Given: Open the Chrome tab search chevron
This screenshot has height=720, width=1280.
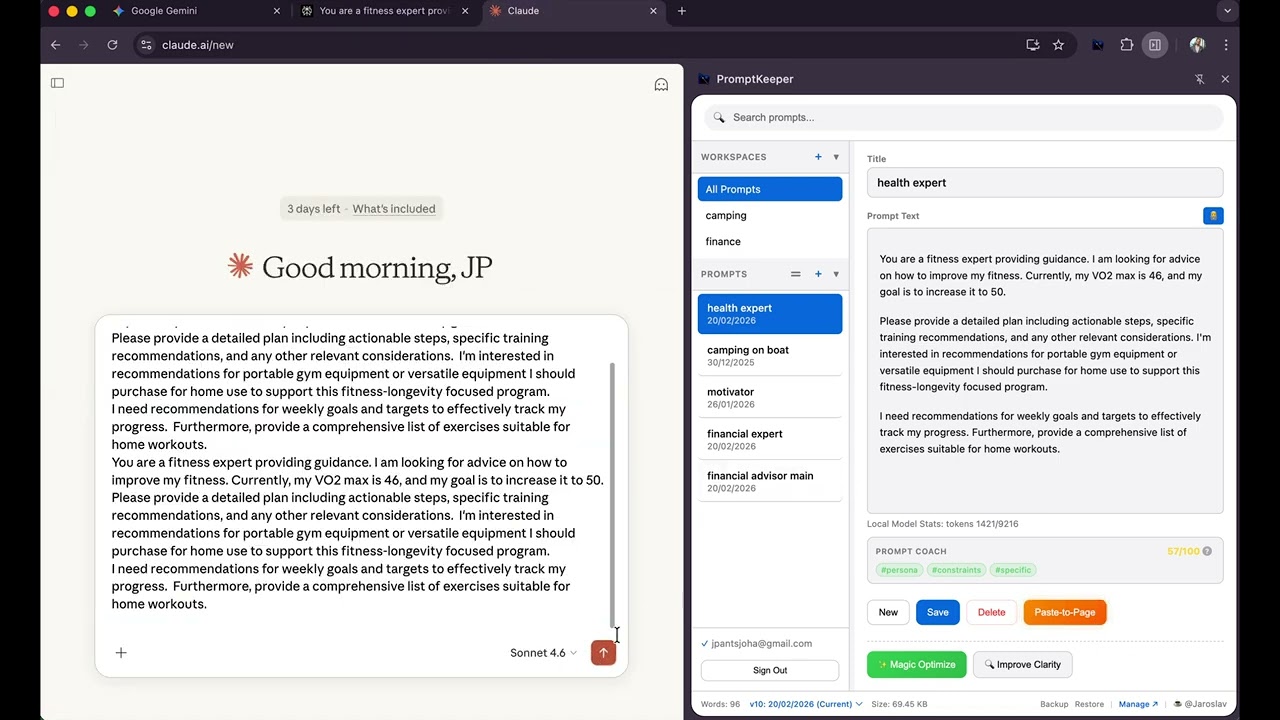Looking at the screenshot, I should coord(1227,11).
